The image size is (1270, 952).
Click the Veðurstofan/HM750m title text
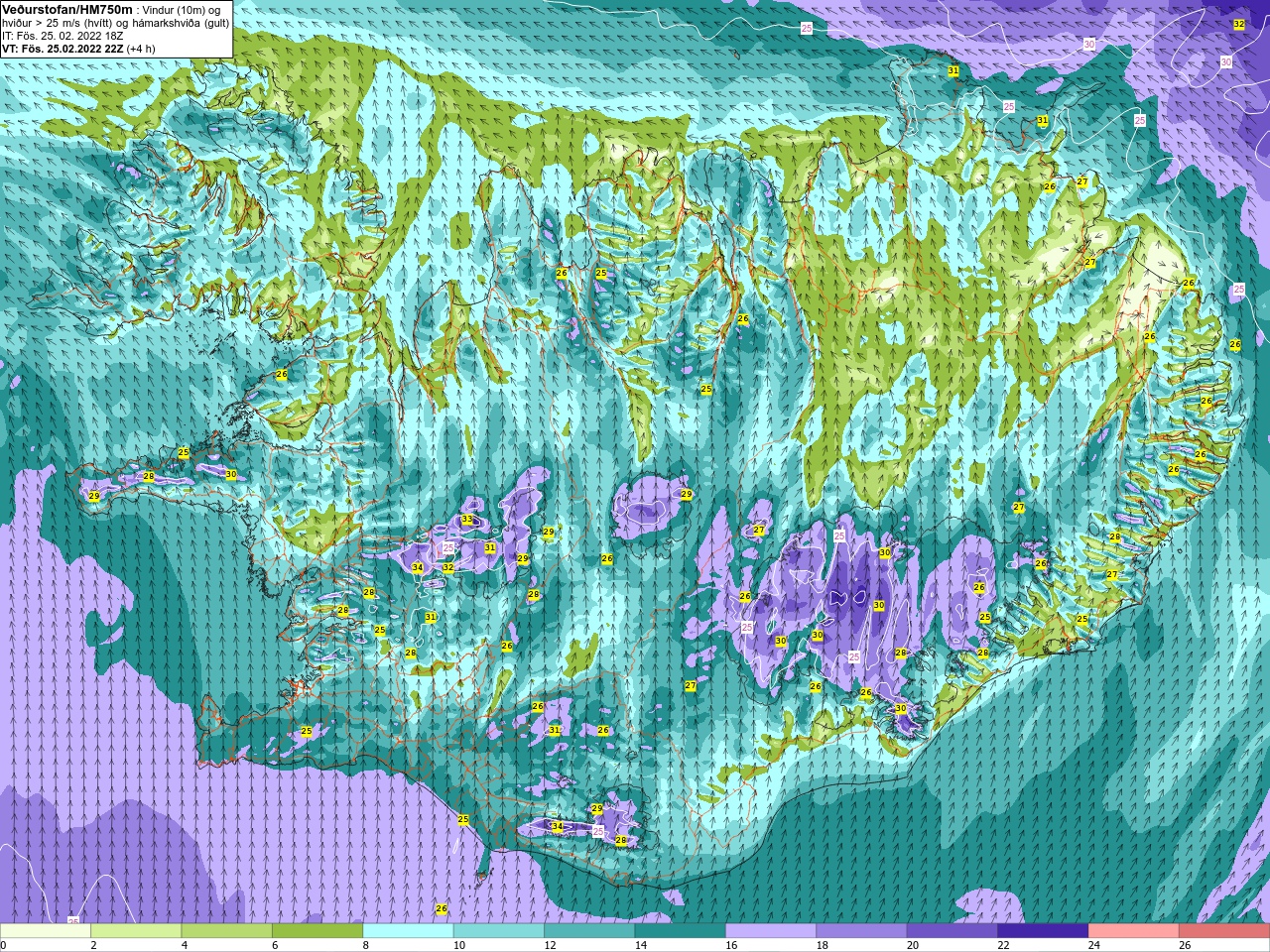pos(67,9)
